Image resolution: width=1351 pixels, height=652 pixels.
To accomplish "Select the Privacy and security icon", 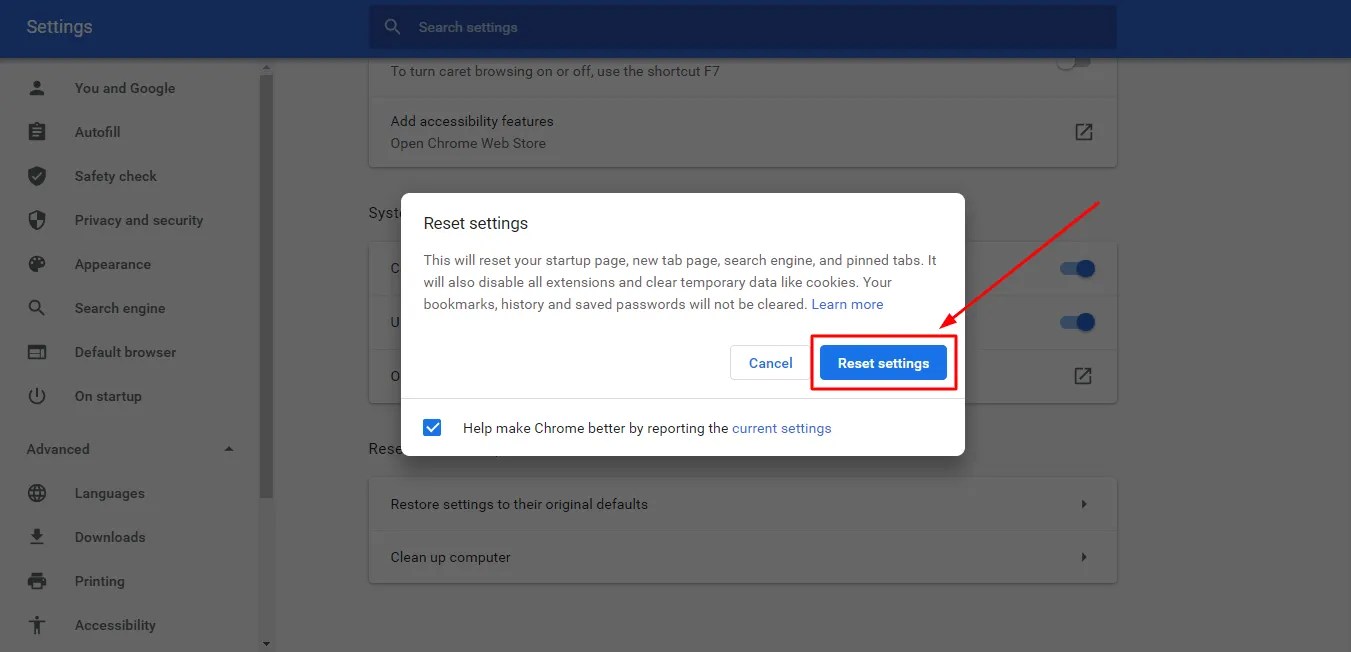I will (37, 220).
